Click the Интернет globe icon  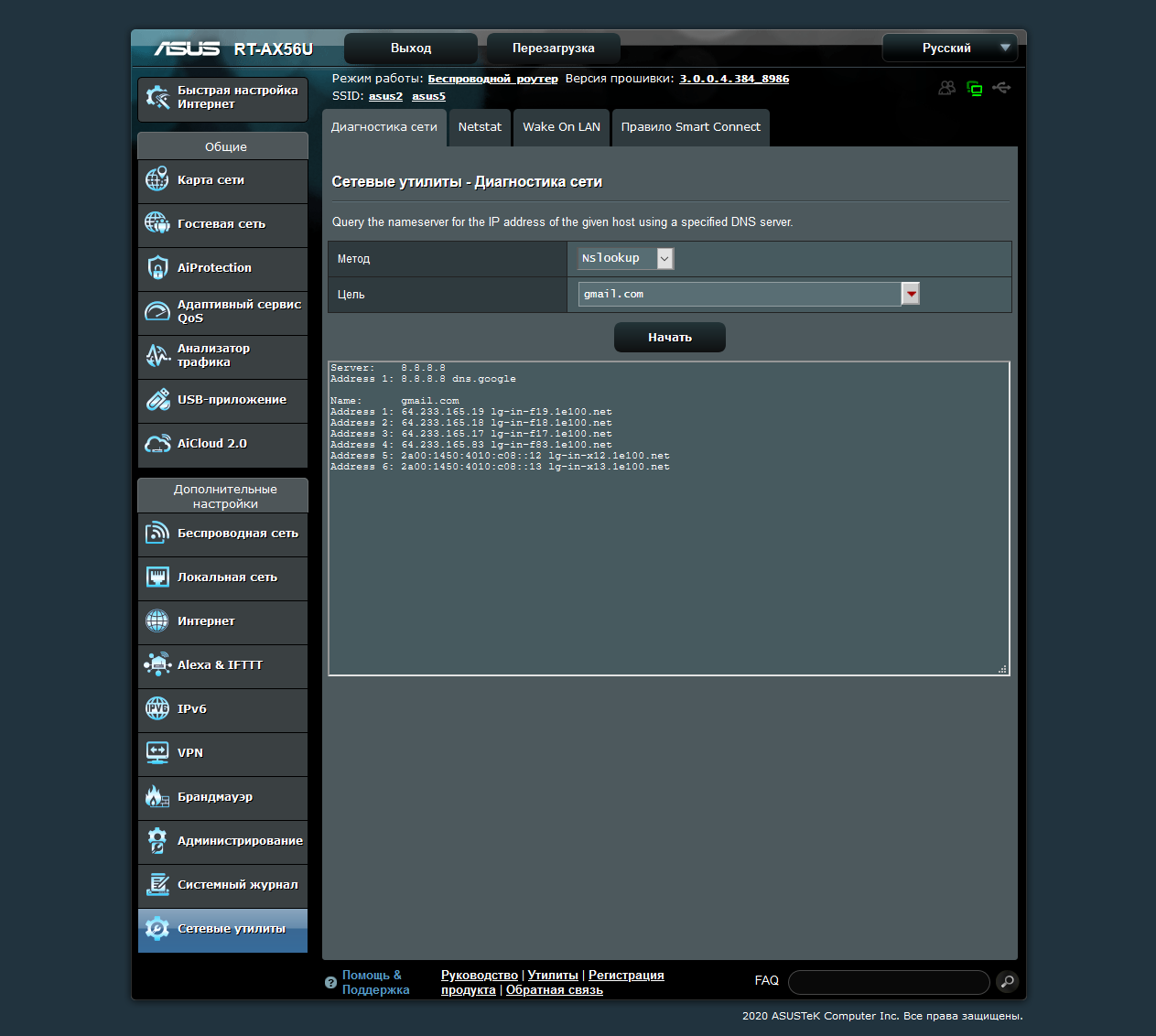click(157, 621)
